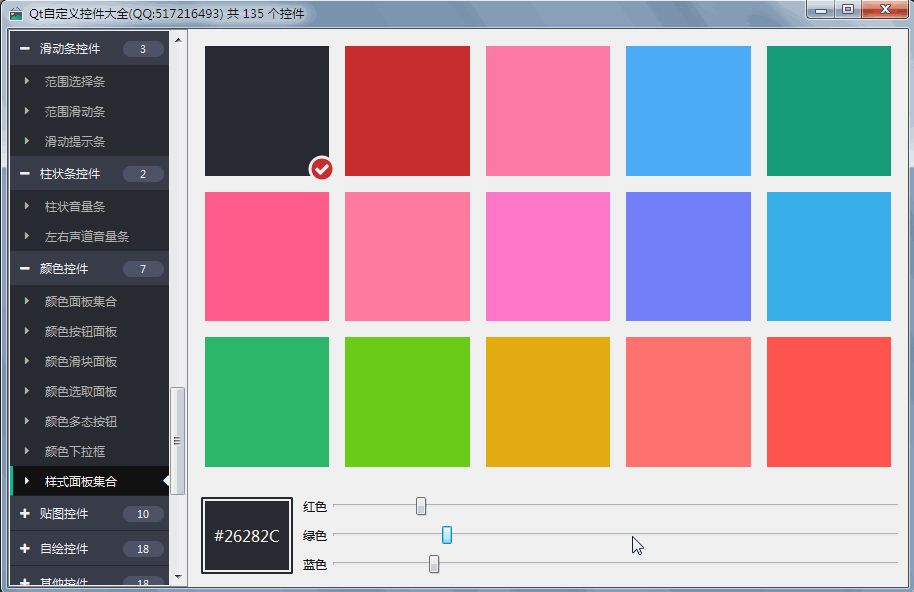Click the red checkmark badge on dark swatch
Viewport: 914px width, 592px height.
click(x=321, y=168)
